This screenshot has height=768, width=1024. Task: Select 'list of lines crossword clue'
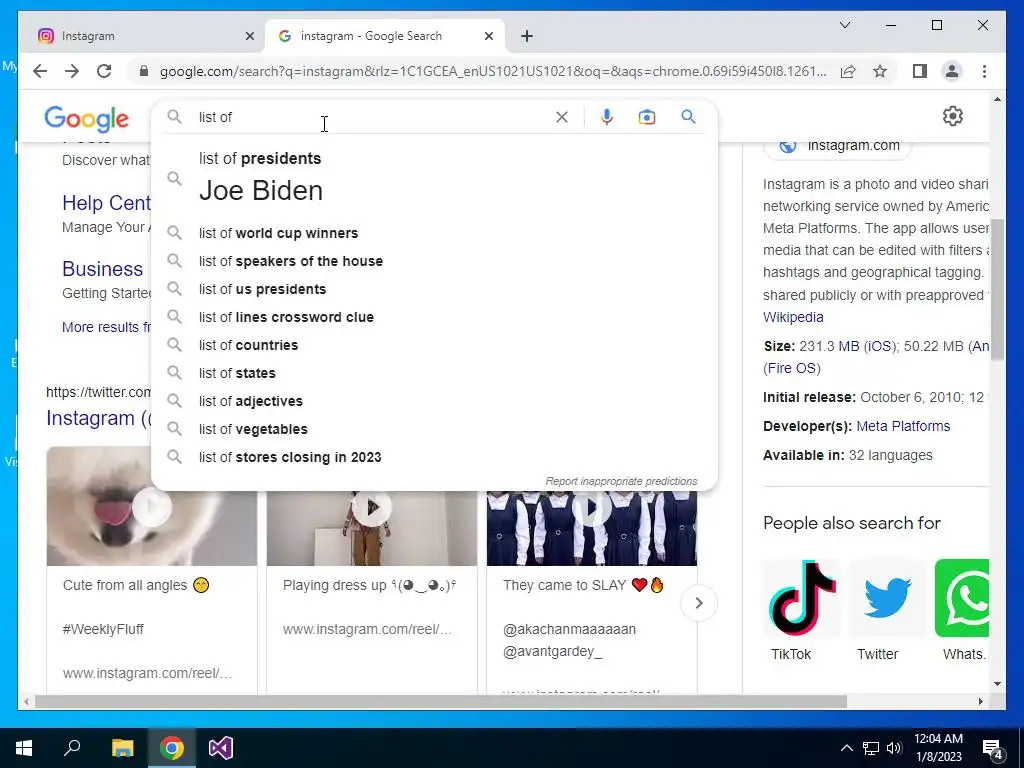point(434,317)
